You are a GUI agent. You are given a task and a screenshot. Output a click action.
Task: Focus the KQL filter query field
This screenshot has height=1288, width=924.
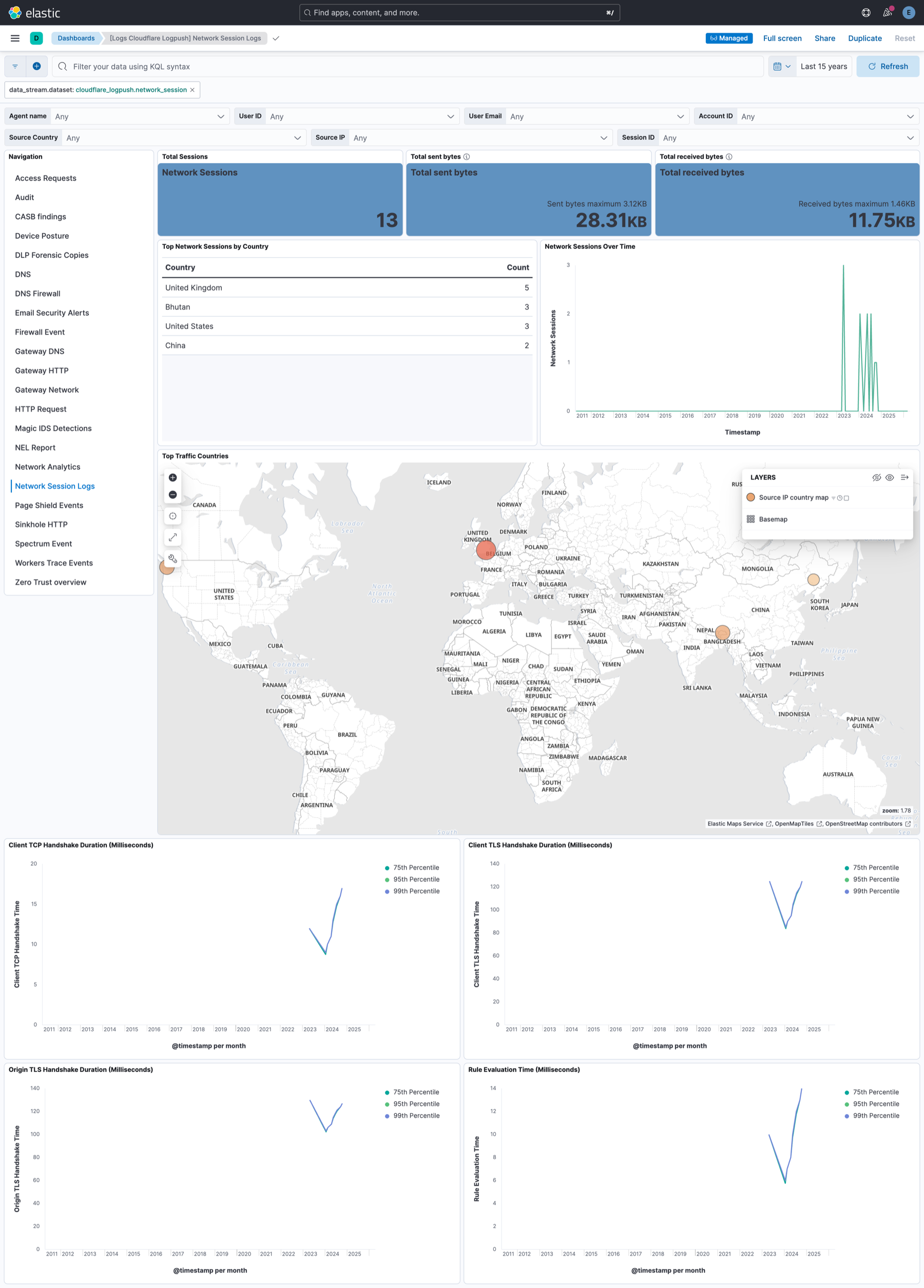[x=408, y=66]
